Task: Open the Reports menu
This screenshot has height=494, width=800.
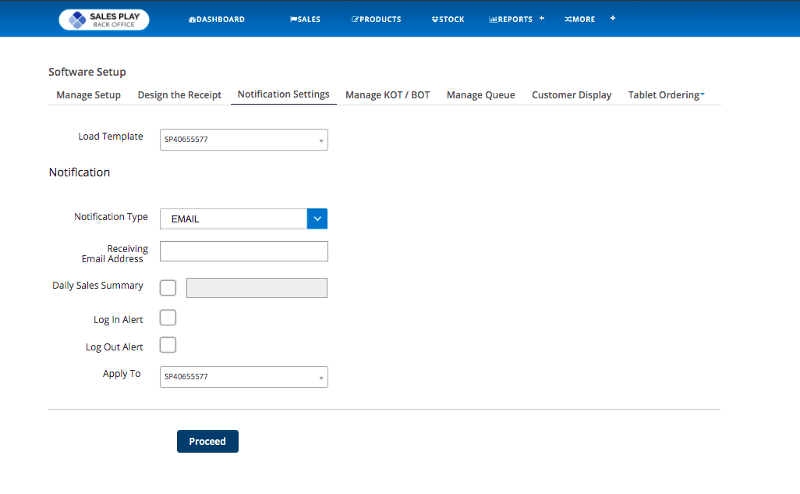Action: pyautogui.click(x=511, y=19)
